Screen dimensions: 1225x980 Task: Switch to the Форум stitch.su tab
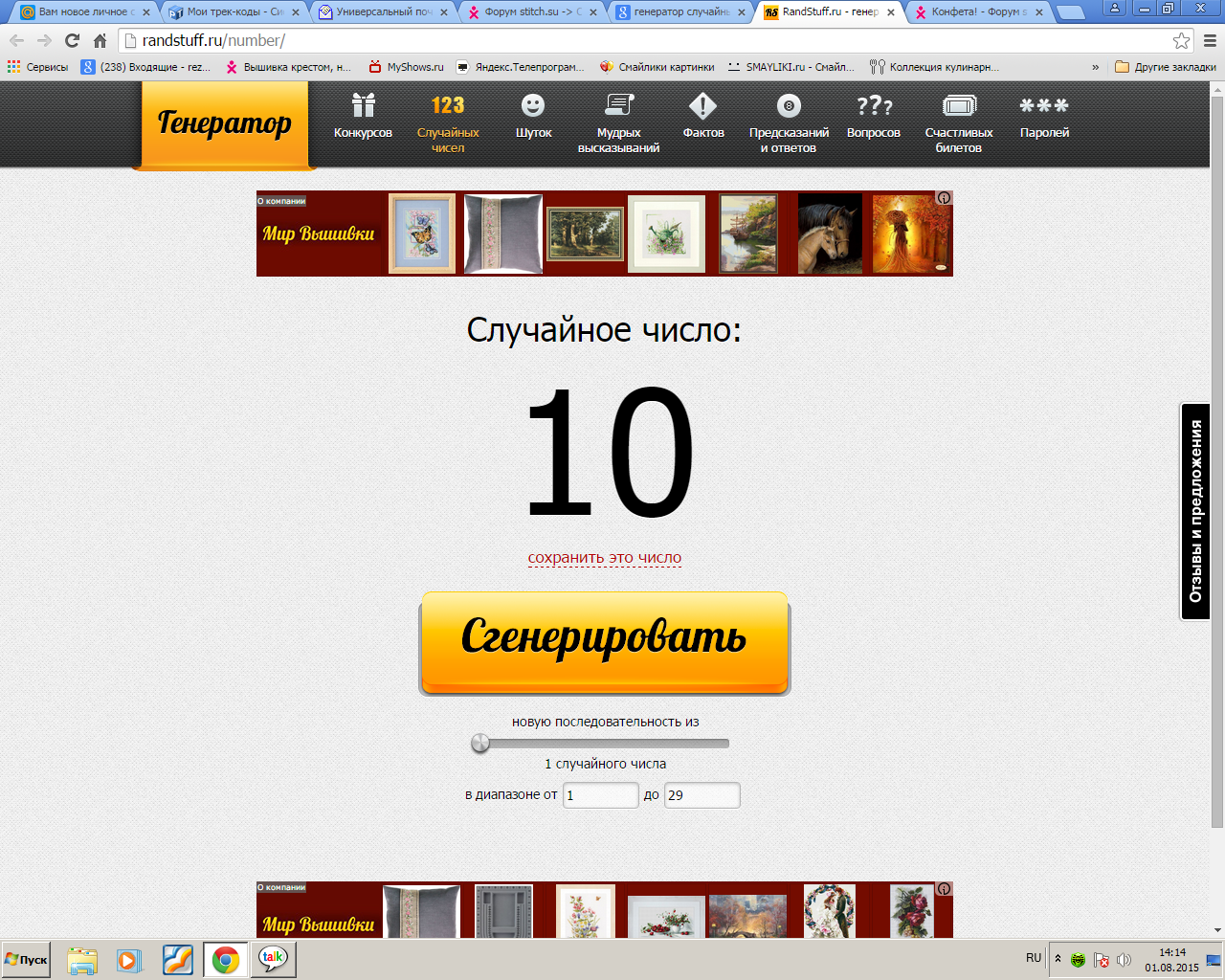(x=531, y=12)
